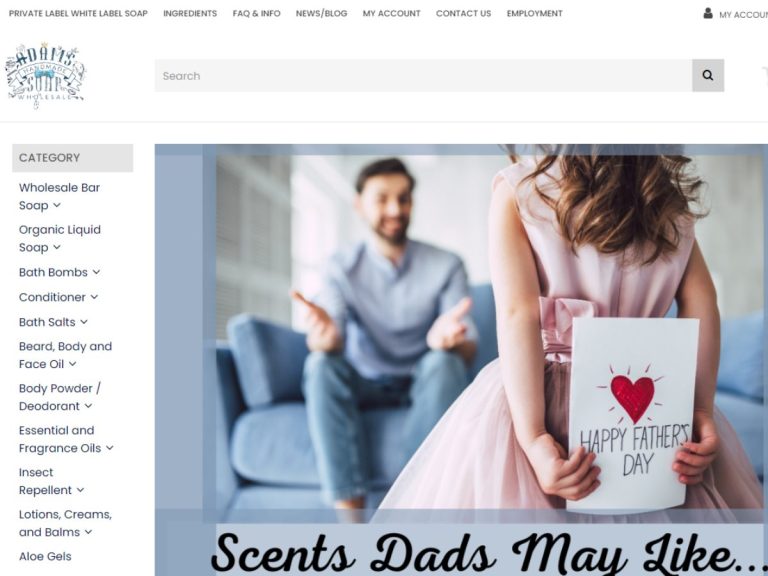Click the magnifying glass search button
Screen dimensions: 768x576
point(708,75)
